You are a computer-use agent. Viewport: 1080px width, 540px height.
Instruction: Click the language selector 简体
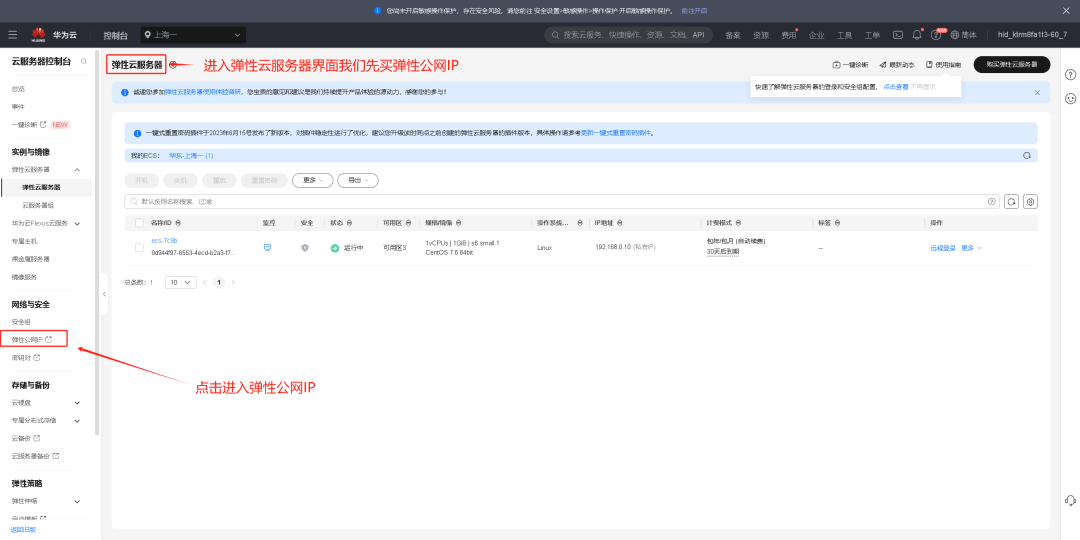click(964, 34)
